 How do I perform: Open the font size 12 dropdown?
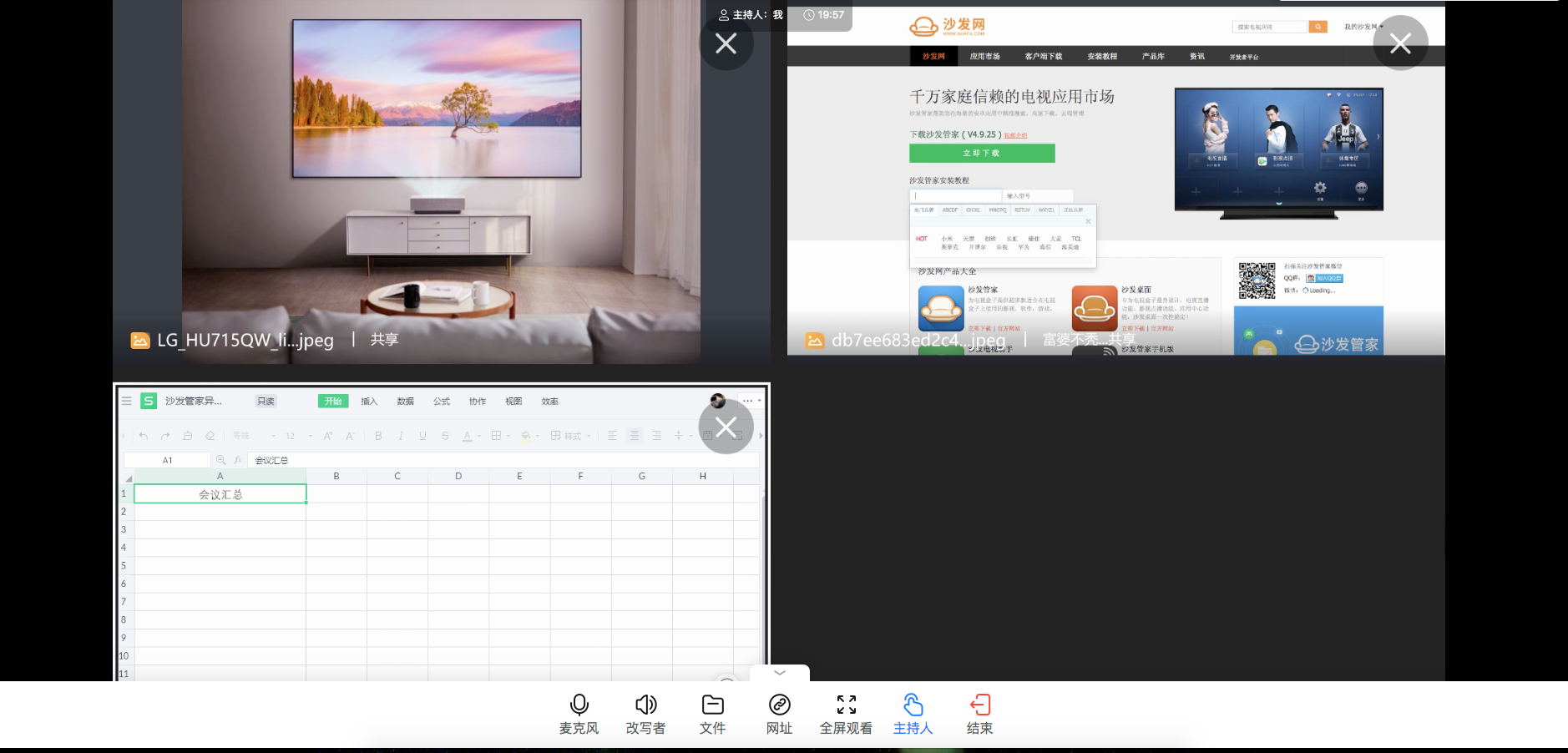298,436
